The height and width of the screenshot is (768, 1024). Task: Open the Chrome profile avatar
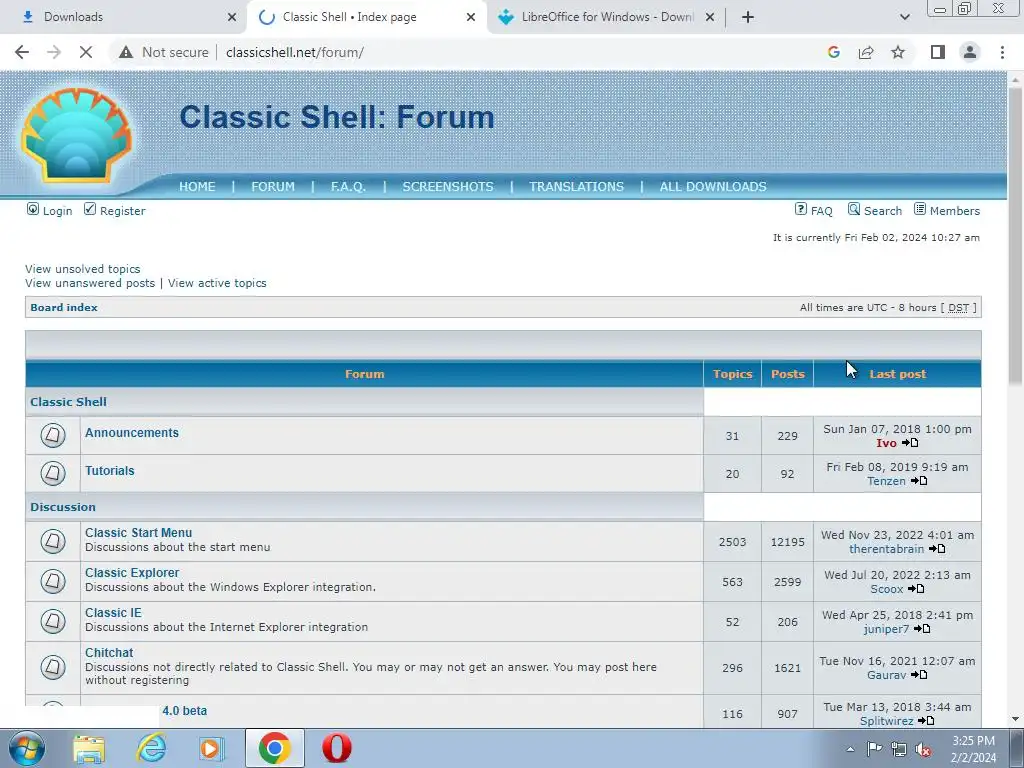[x=970, y=52]
